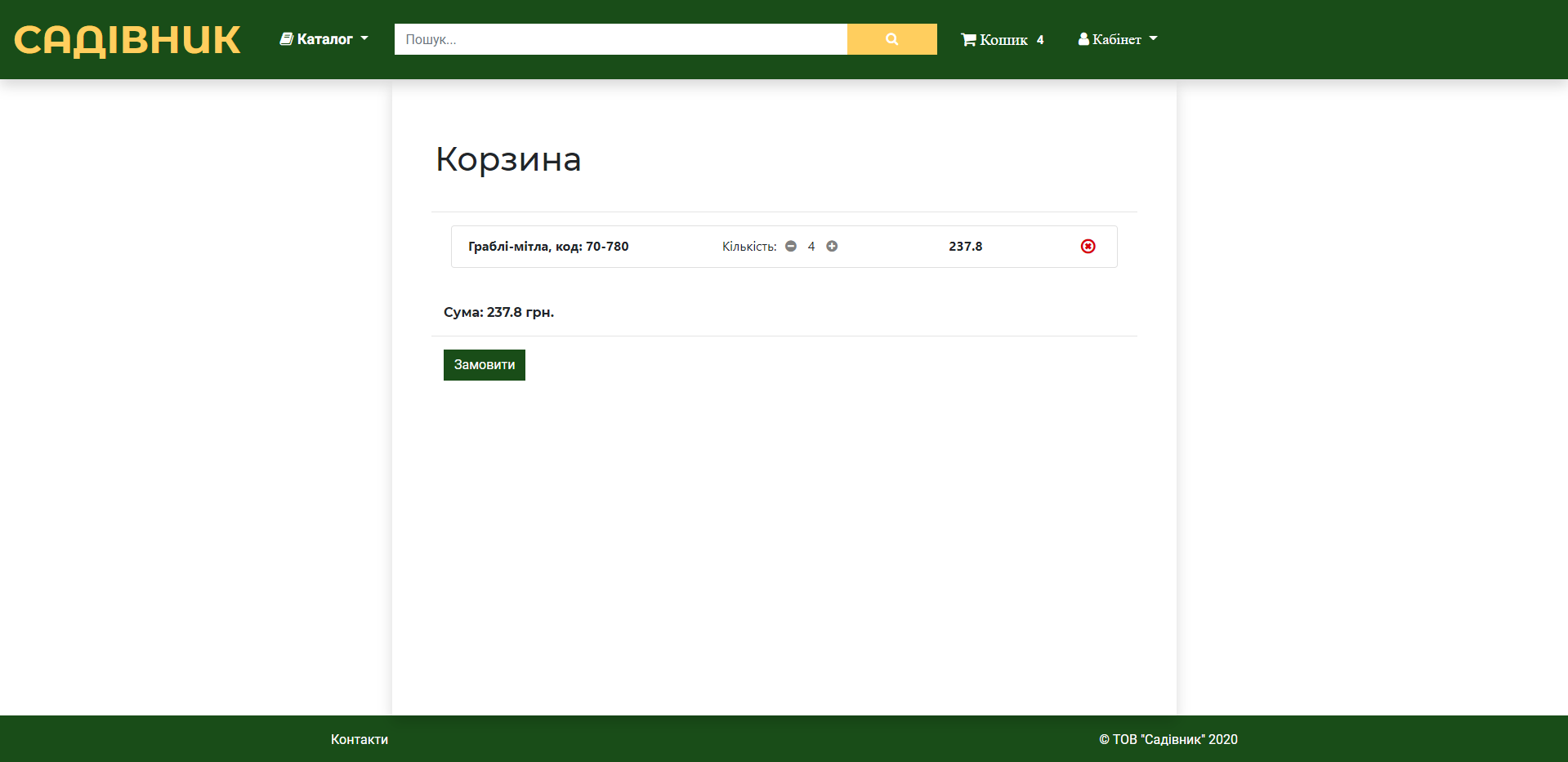
Task: Increase item quantity with the plus icon
Action: pyautogui.click(x=832, y=246)
